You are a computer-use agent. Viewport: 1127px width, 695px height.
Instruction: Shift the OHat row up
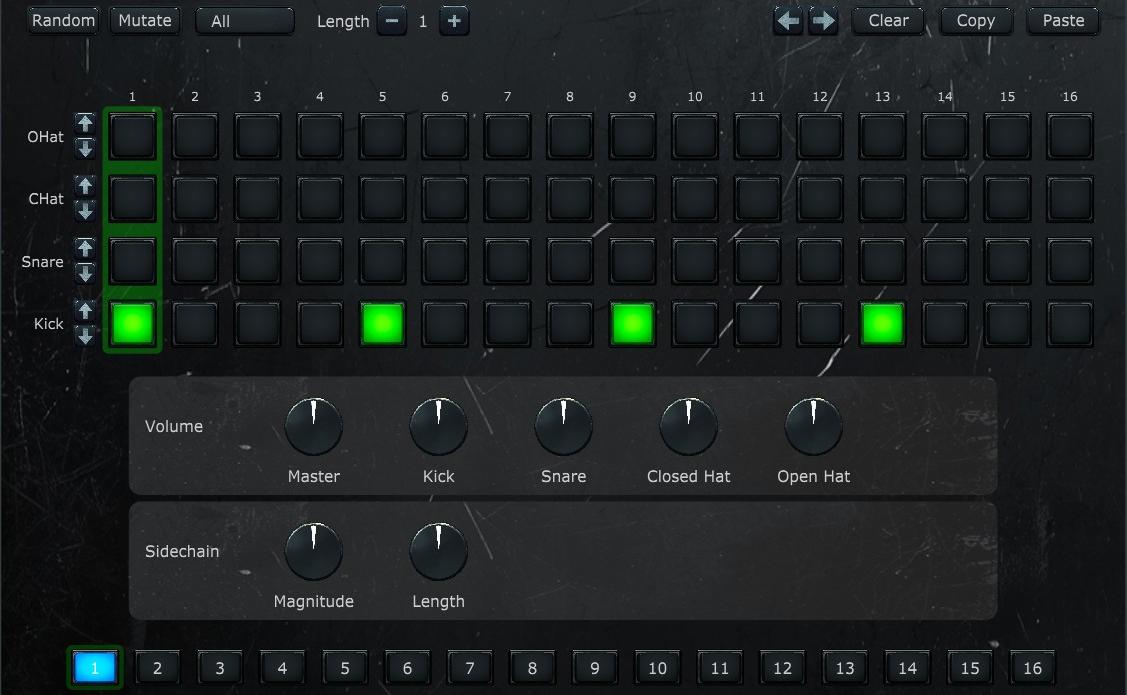pos(87,124)
